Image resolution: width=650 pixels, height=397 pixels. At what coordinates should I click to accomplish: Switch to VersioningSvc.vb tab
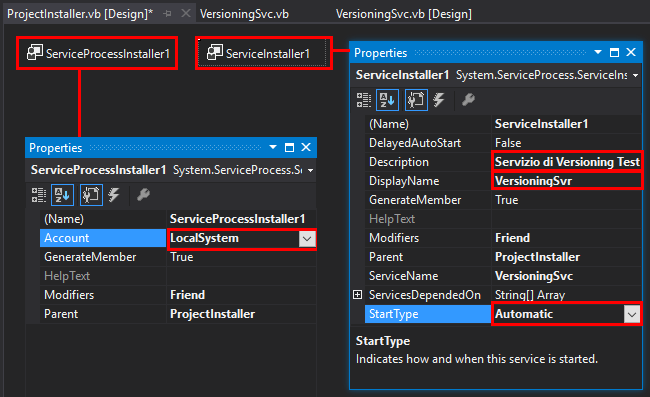tap(244, 14)
